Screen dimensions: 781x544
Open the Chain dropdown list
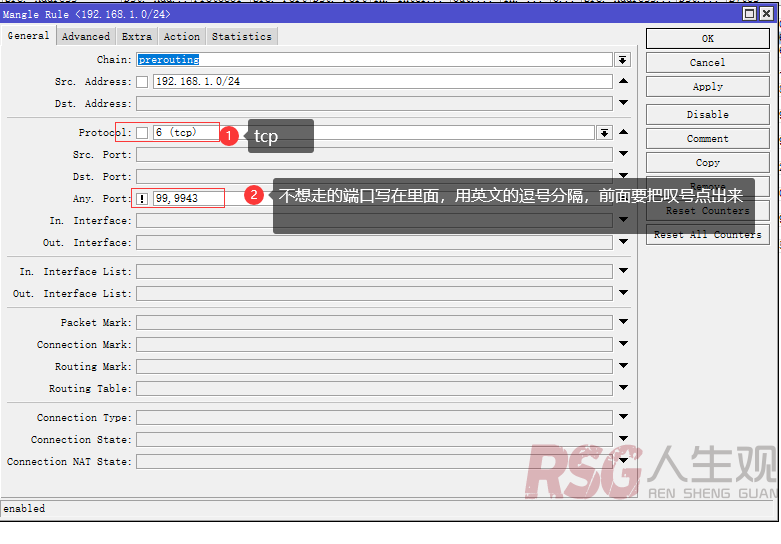(622, 60)
